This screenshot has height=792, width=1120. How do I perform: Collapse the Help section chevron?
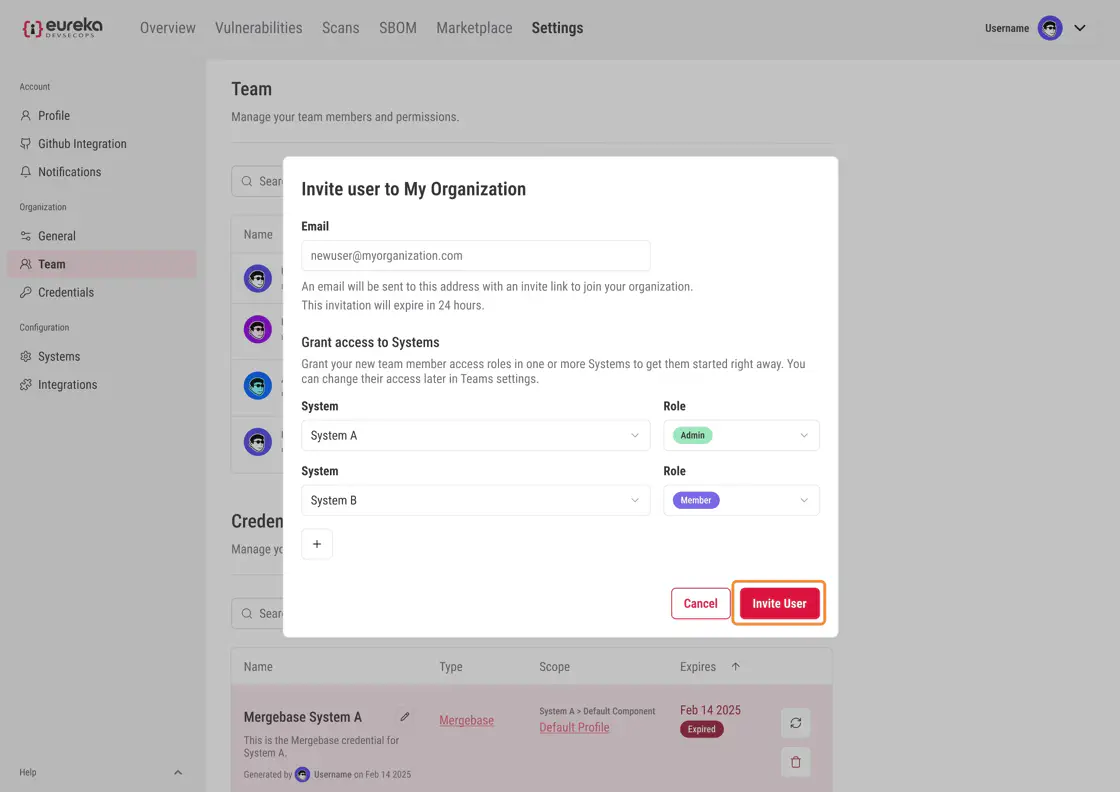(x=178, y=772)
